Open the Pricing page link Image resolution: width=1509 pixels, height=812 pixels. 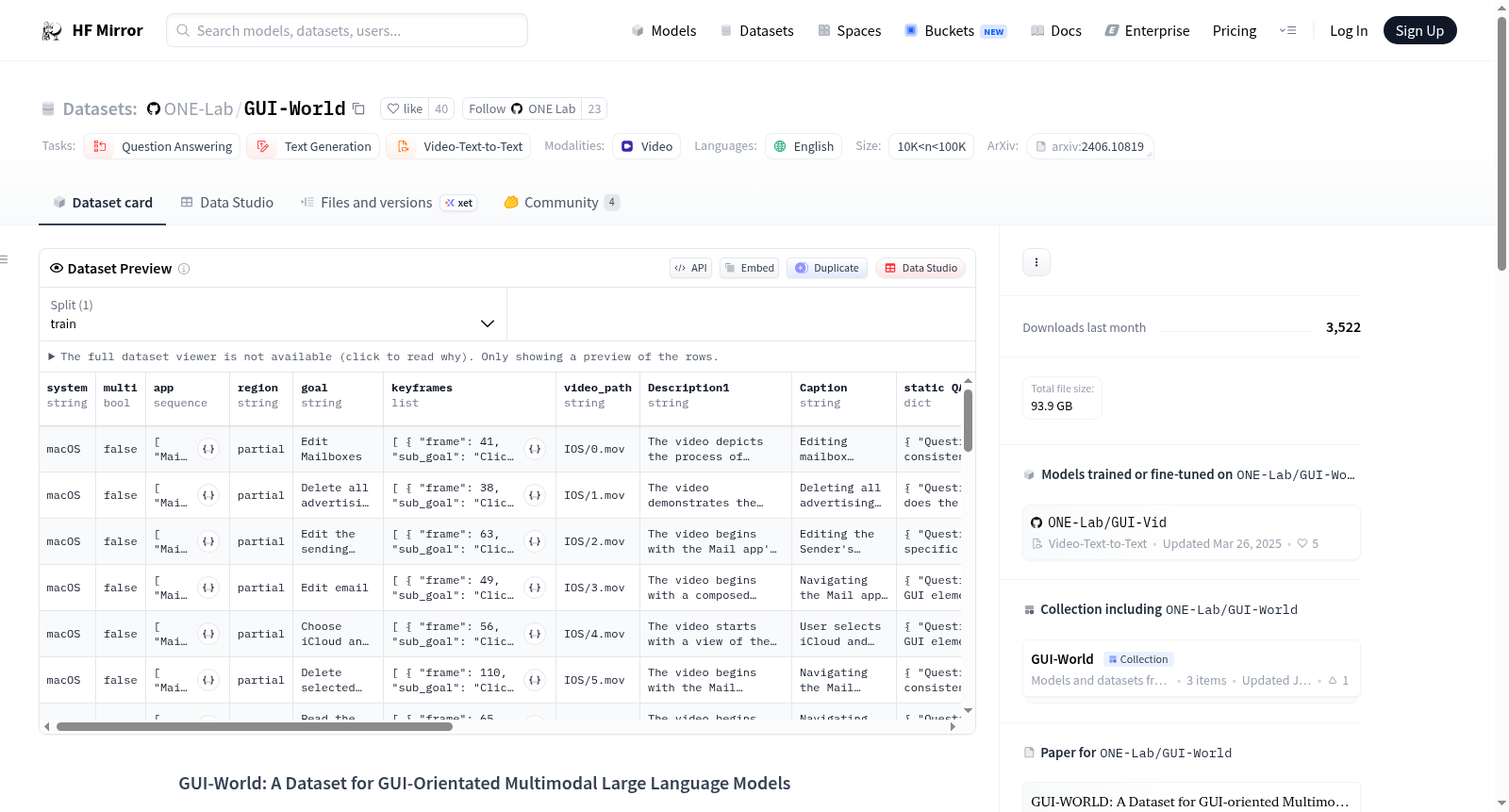click(1235, 31)
